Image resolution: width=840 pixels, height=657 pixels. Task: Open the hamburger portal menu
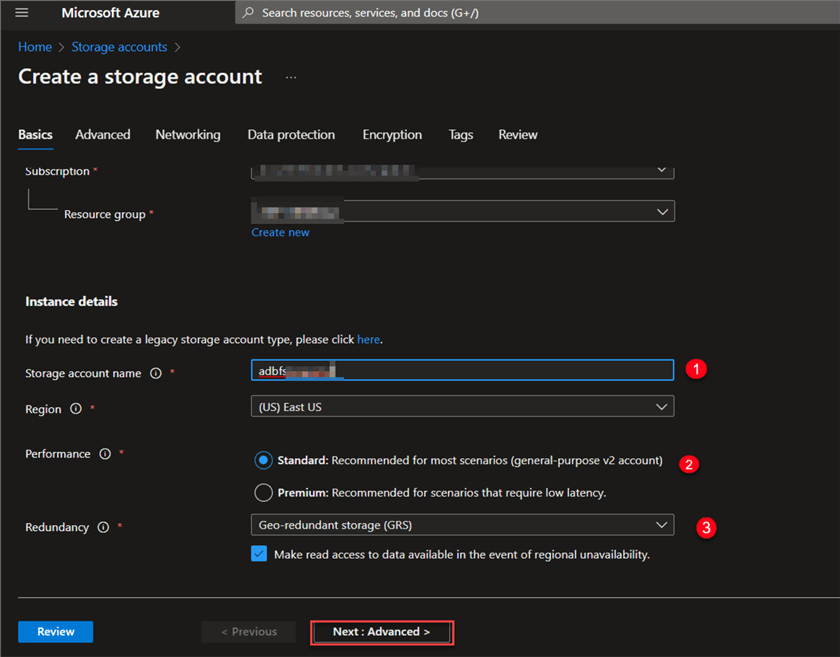pyautogui.click(x=22, y=13)
